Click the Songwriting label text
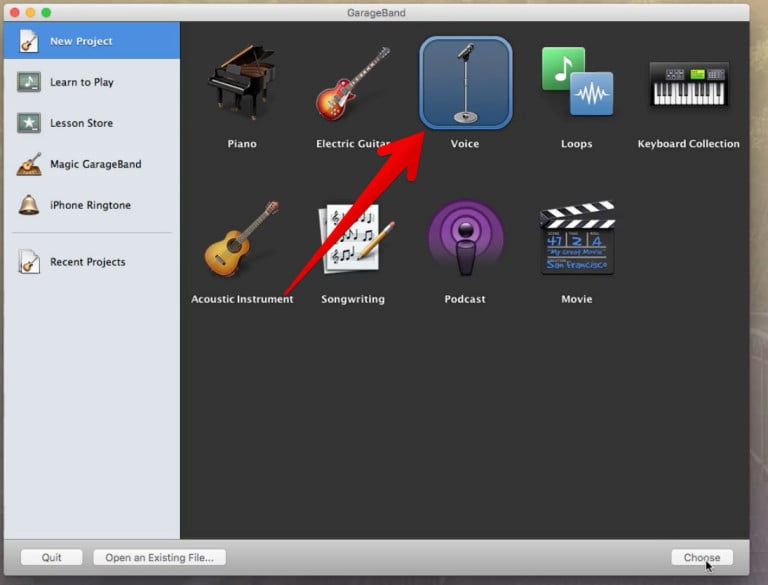Screen dimensions: 768x585 [x=353, y=299]
